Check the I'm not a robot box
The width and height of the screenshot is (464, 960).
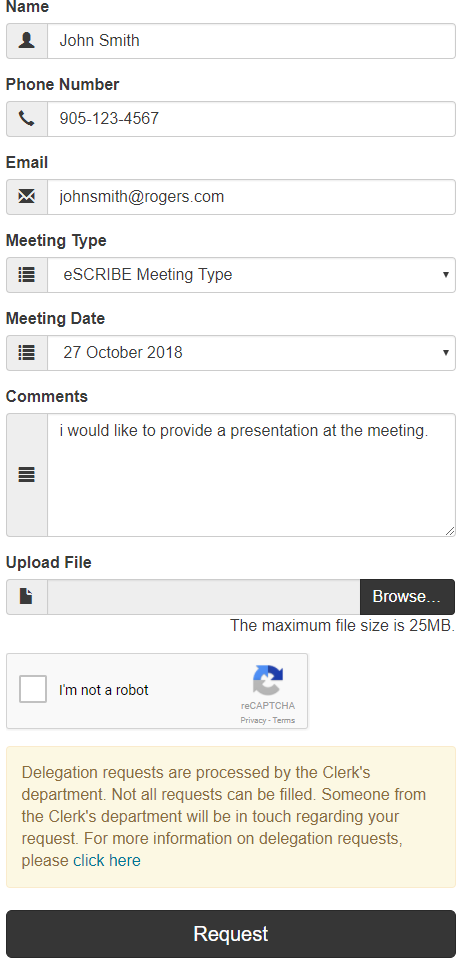click(33, 689)
